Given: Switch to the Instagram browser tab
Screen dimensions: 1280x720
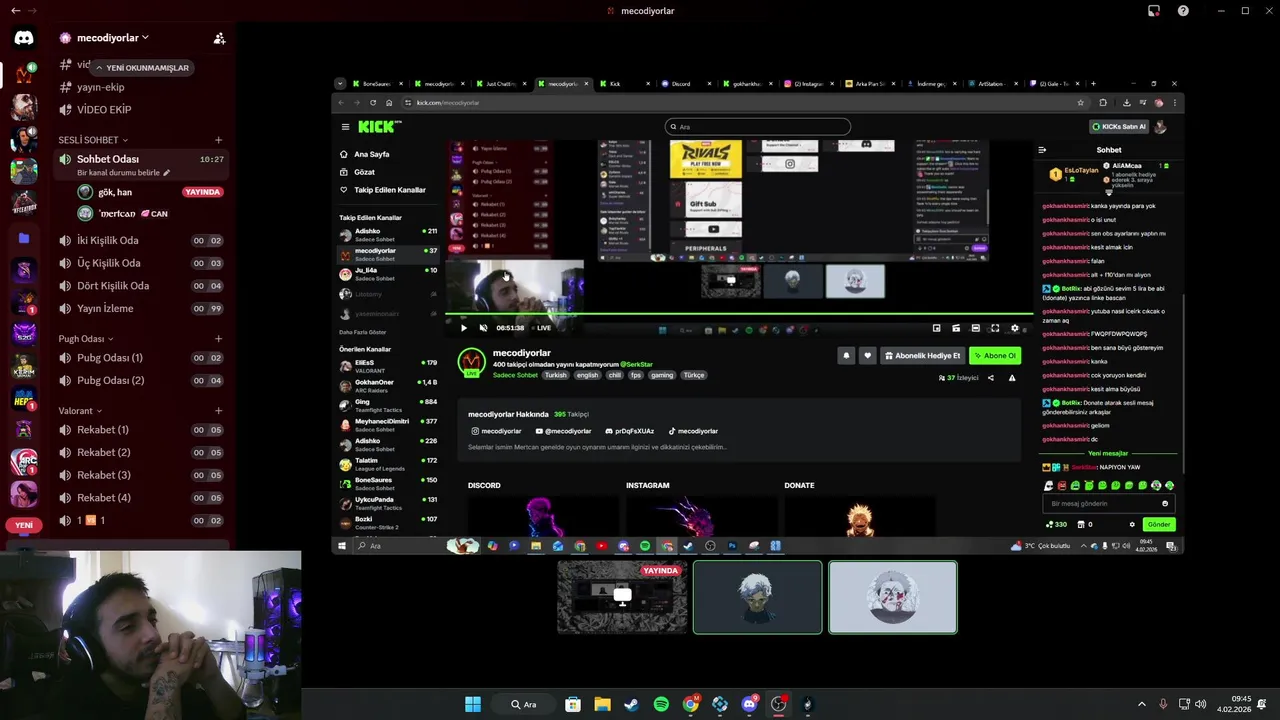Looking at the screenshot, I should 810,84.
